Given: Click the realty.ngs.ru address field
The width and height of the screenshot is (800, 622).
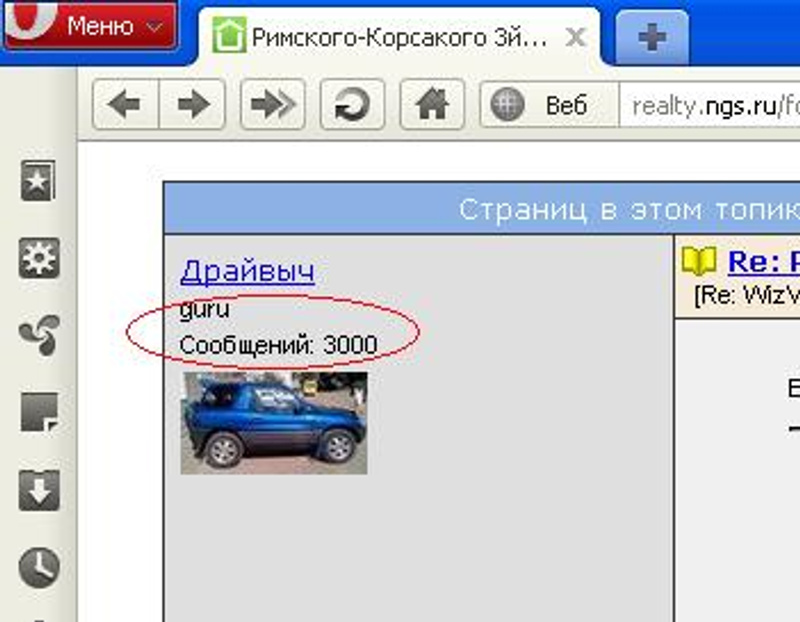Looking at the screenshot, I should [710, 106].
